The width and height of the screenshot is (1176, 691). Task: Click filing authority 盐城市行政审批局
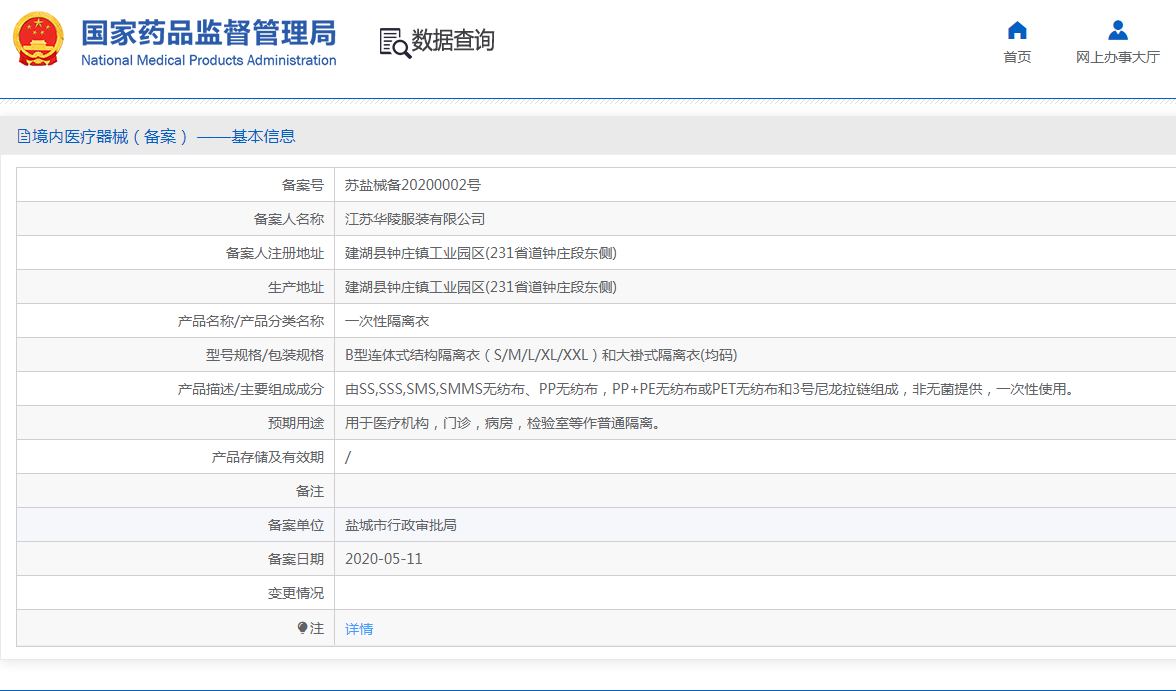401,525
